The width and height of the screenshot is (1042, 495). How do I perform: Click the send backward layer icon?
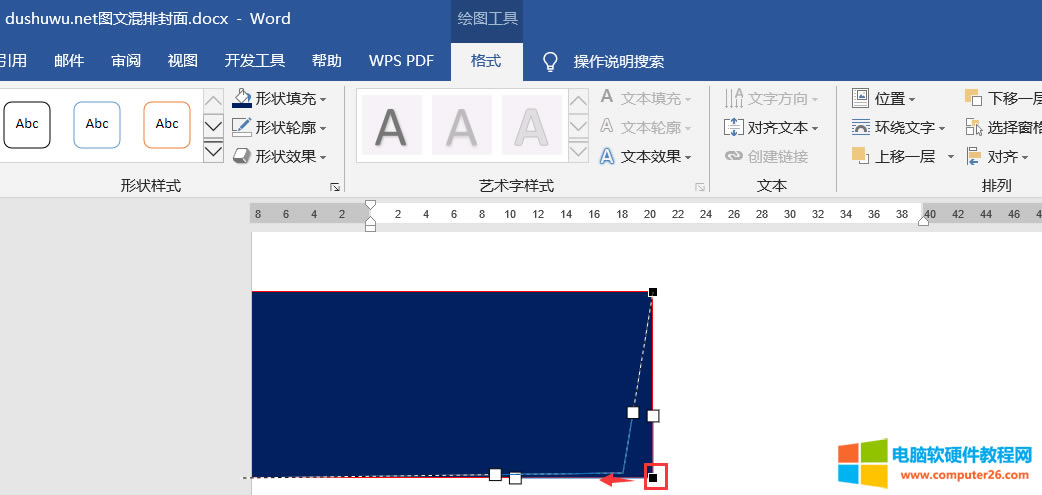point(974,98)
